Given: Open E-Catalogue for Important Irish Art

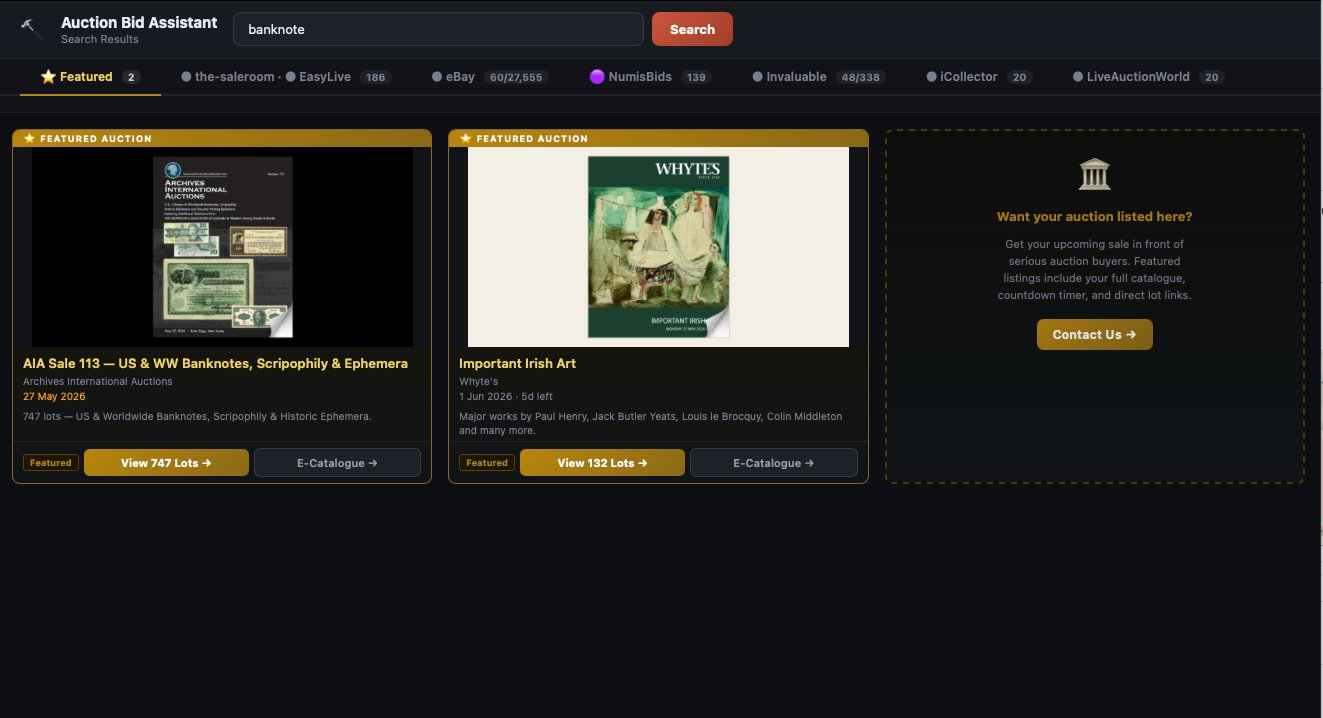Looking at the screenshot, I should coord(774,463).
